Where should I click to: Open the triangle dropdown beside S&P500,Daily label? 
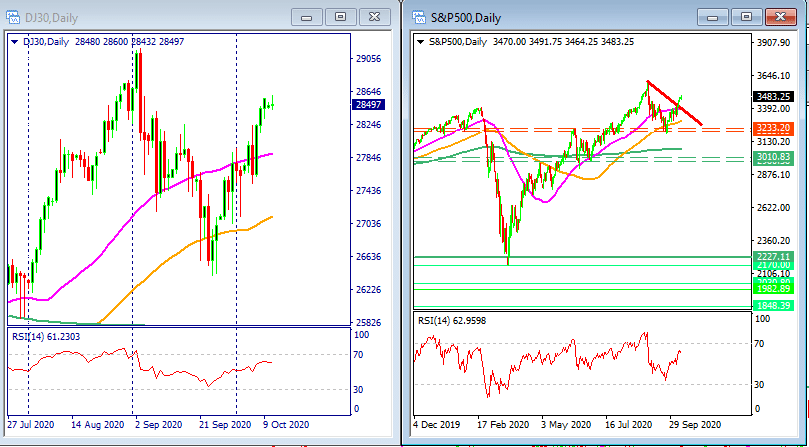(x=420, y=42)
